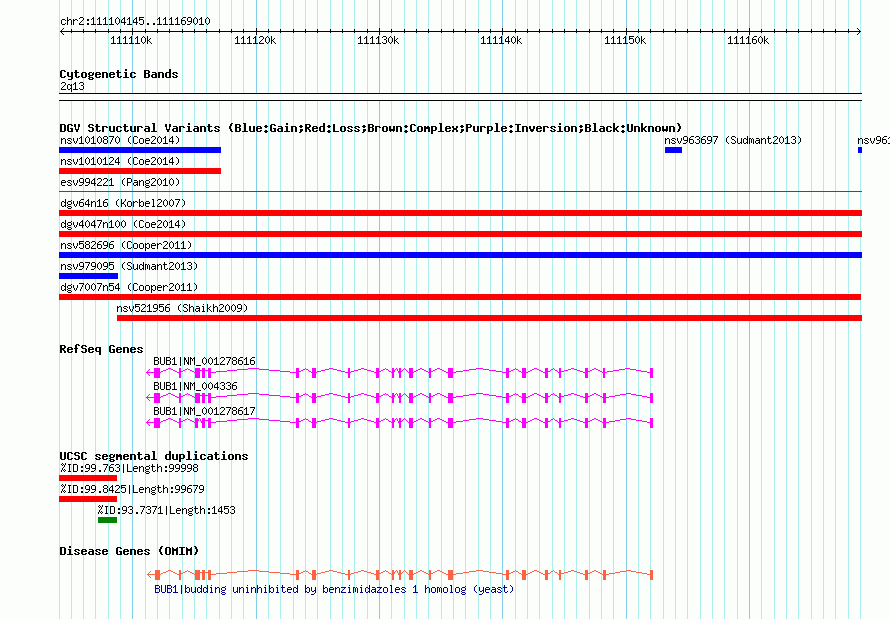Click the BUB1 NM_001278616 gene model glyph

pyautogui.click(x=400, y=373)
